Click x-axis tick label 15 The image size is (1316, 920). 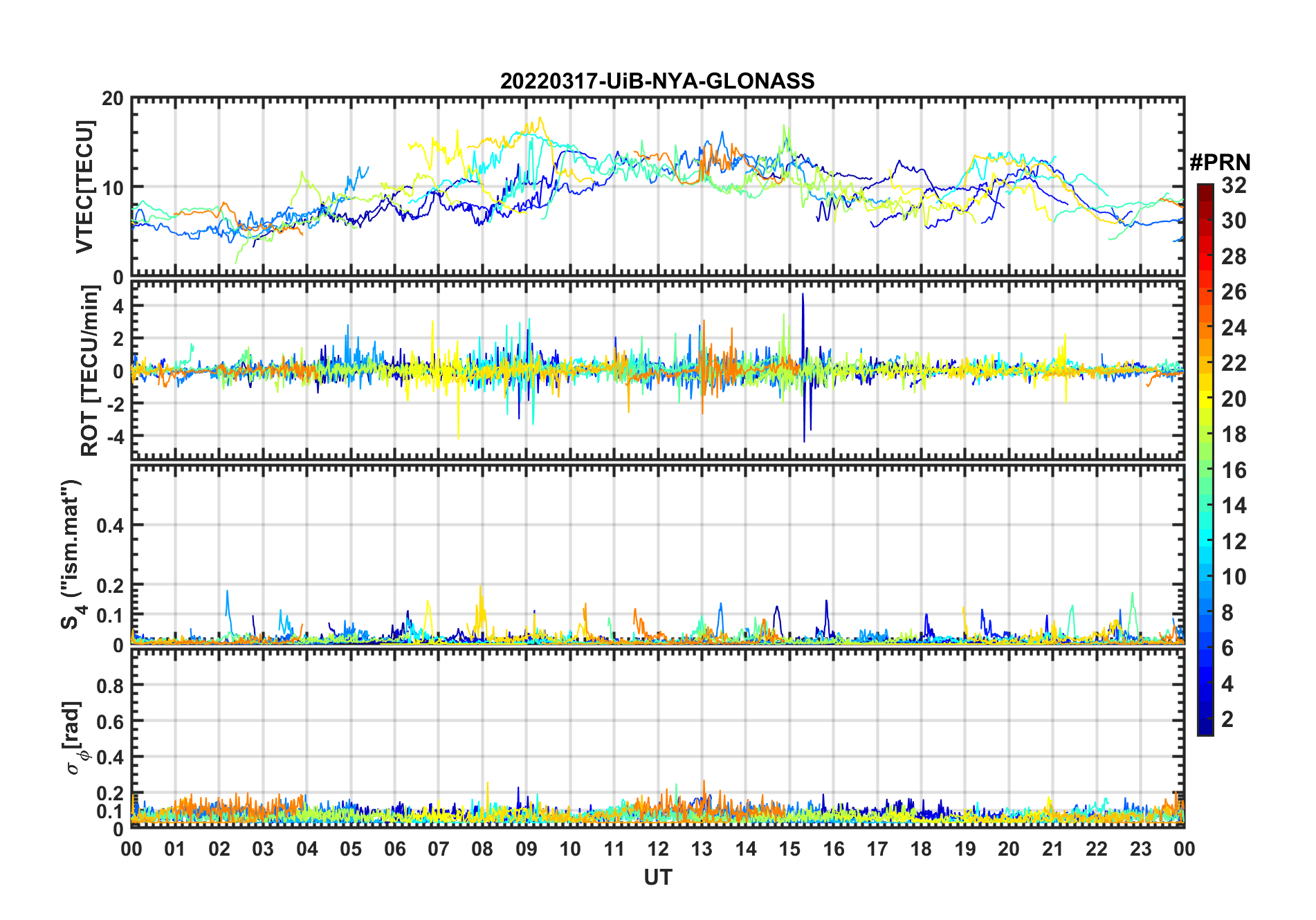pyautogui.click(x=789, y=849)
